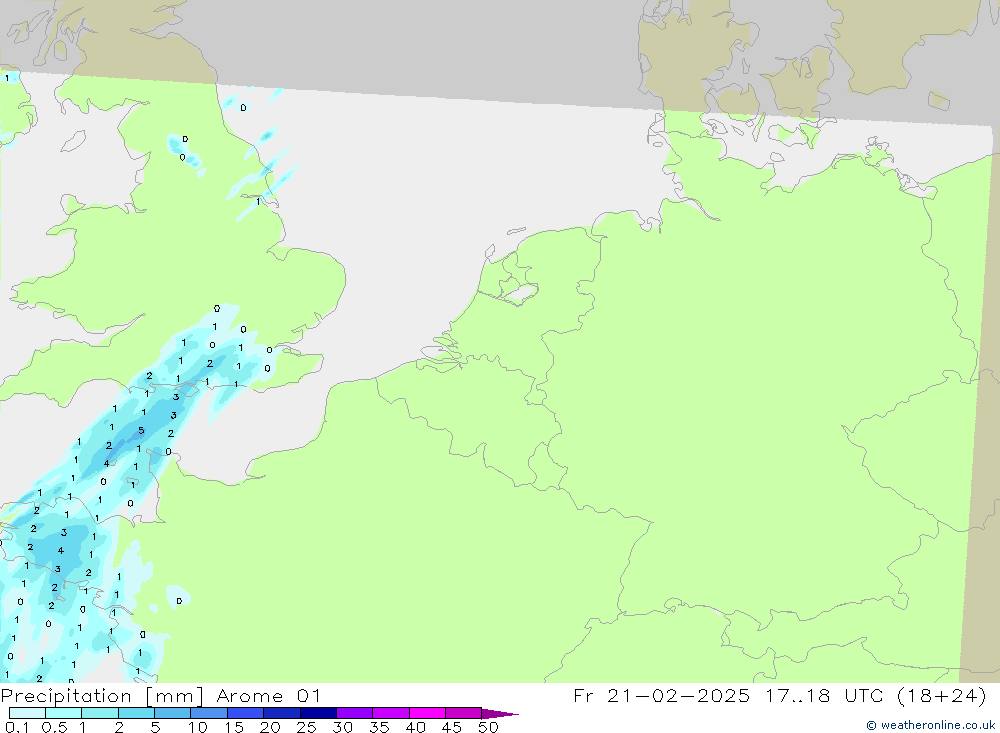Select the 25–30 mm navy legend swatch
The image size is (1000, 733).
tap(318, 713)
